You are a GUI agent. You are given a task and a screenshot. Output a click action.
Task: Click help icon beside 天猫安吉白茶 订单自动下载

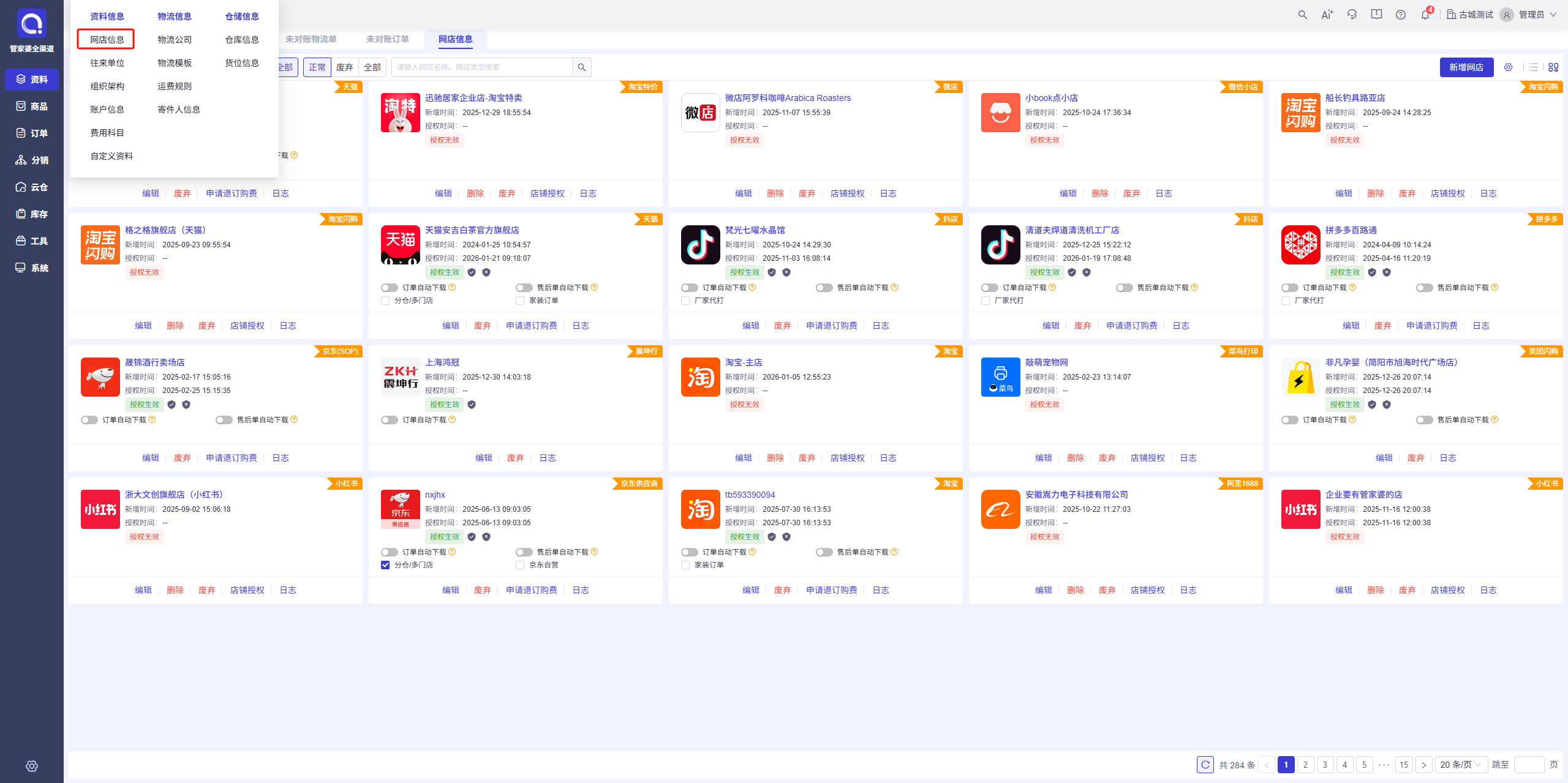click(x=452, y=288)
